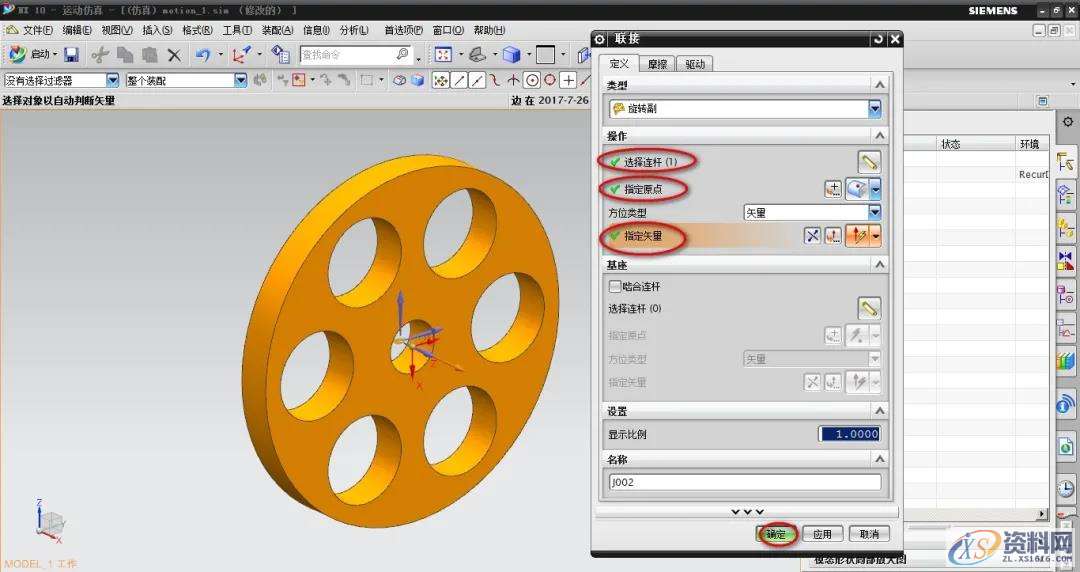Switch to the 驱动 tab
The width and height of the screenshot is (1080, 572).
pos(694,64)
